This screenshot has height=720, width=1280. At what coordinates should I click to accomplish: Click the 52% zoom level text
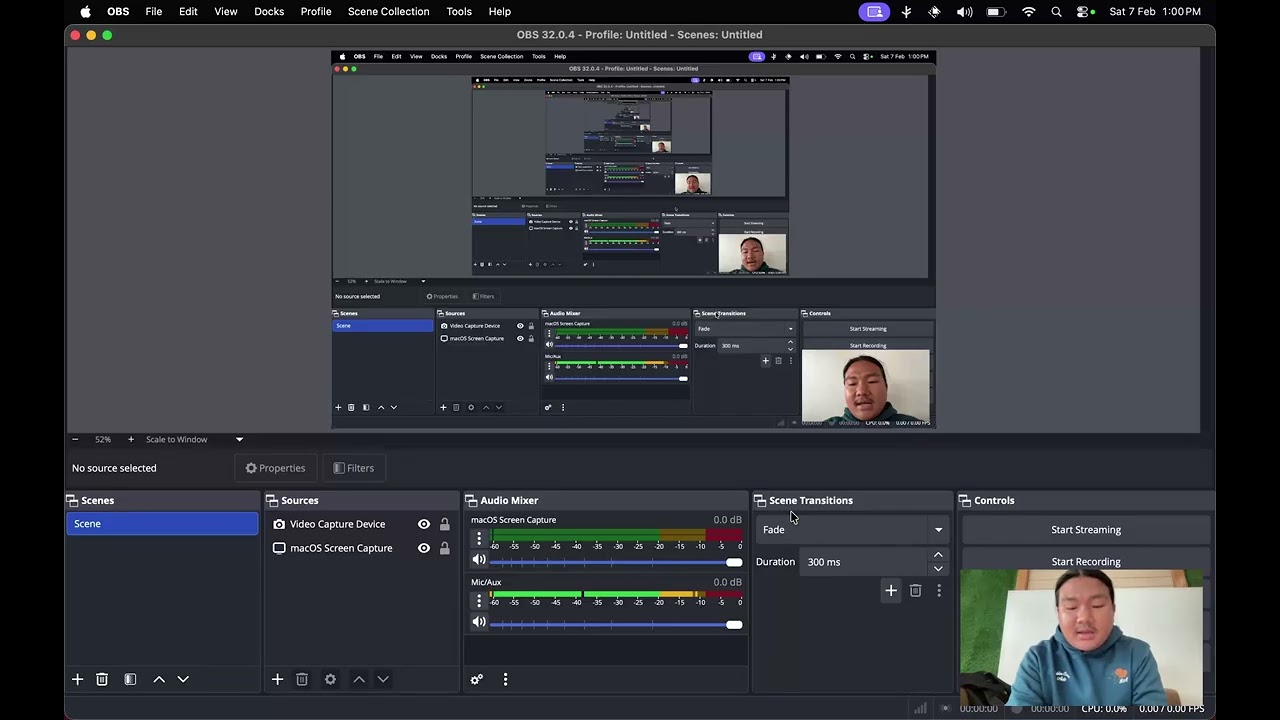click(103, 439)
